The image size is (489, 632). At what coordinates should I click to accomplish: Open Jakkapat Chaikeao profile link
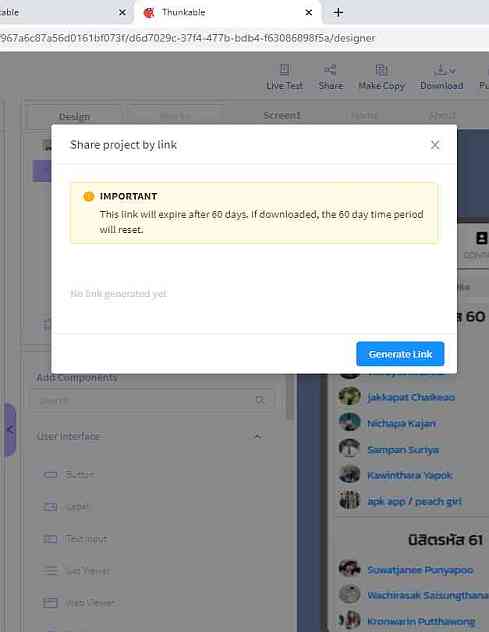(411, 397)
